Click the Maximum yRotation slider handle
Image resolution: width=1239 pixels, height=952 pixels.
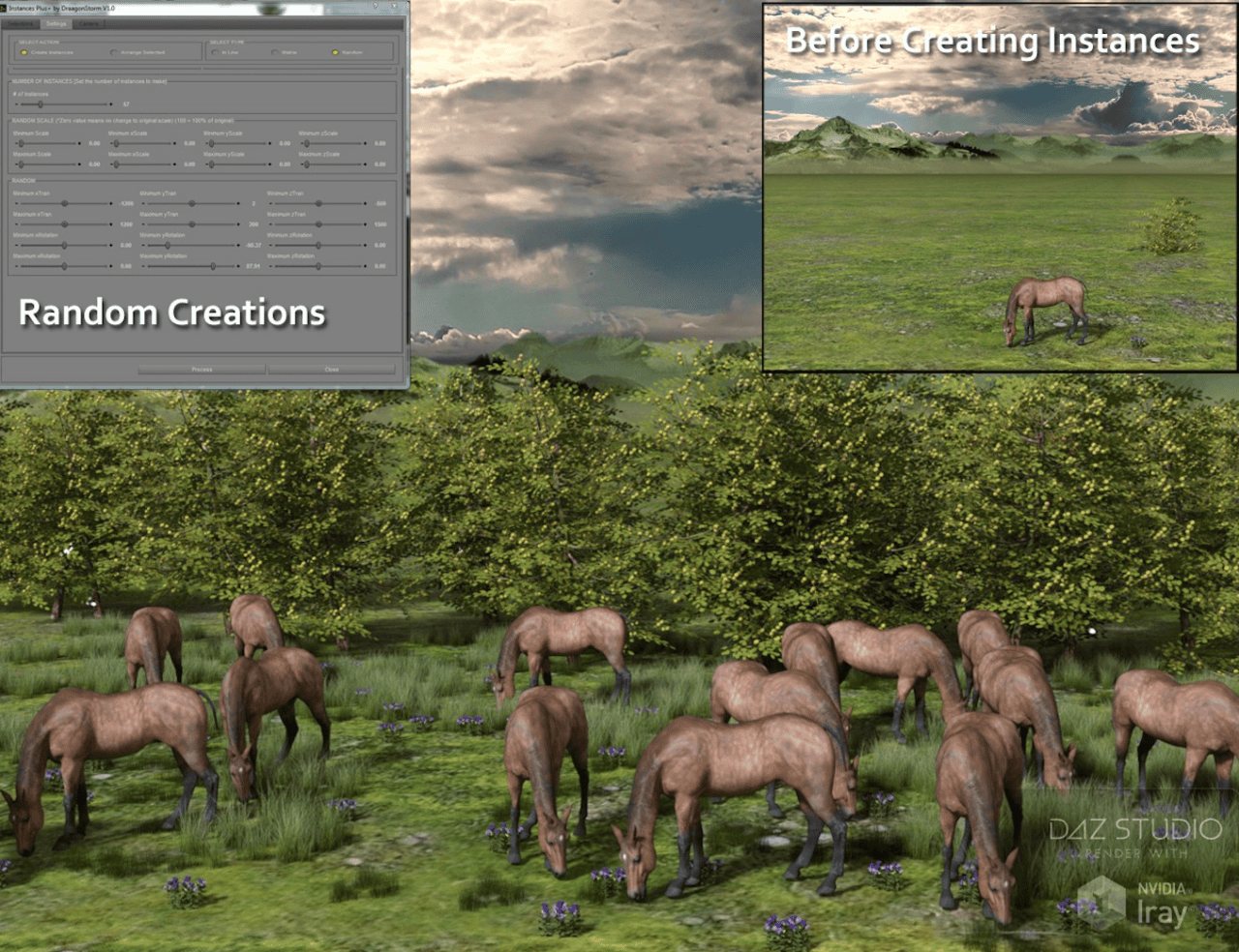click(x=213, y=266)
